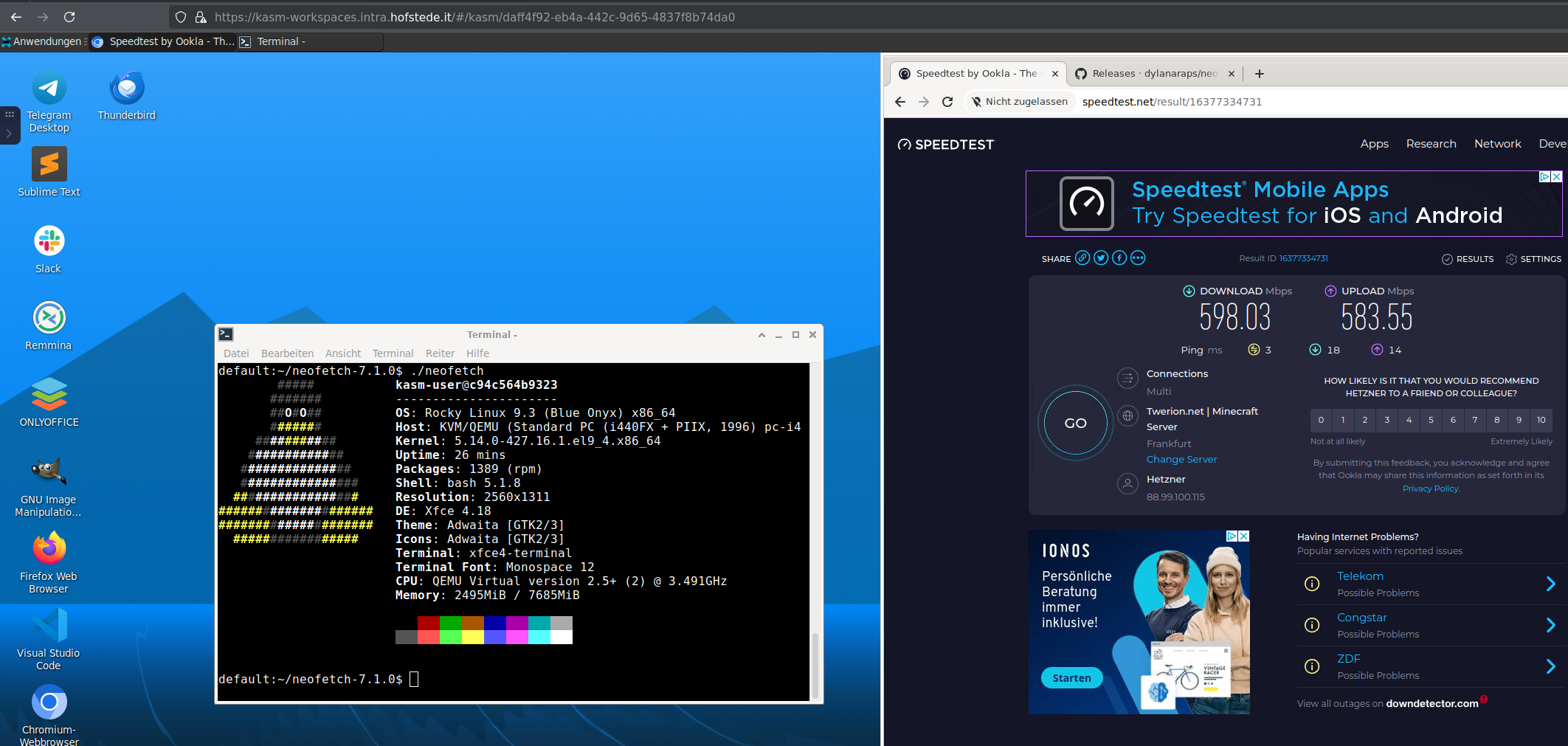Open Visual Studio Code icon
1568x746 pixels.
point(49,626)
